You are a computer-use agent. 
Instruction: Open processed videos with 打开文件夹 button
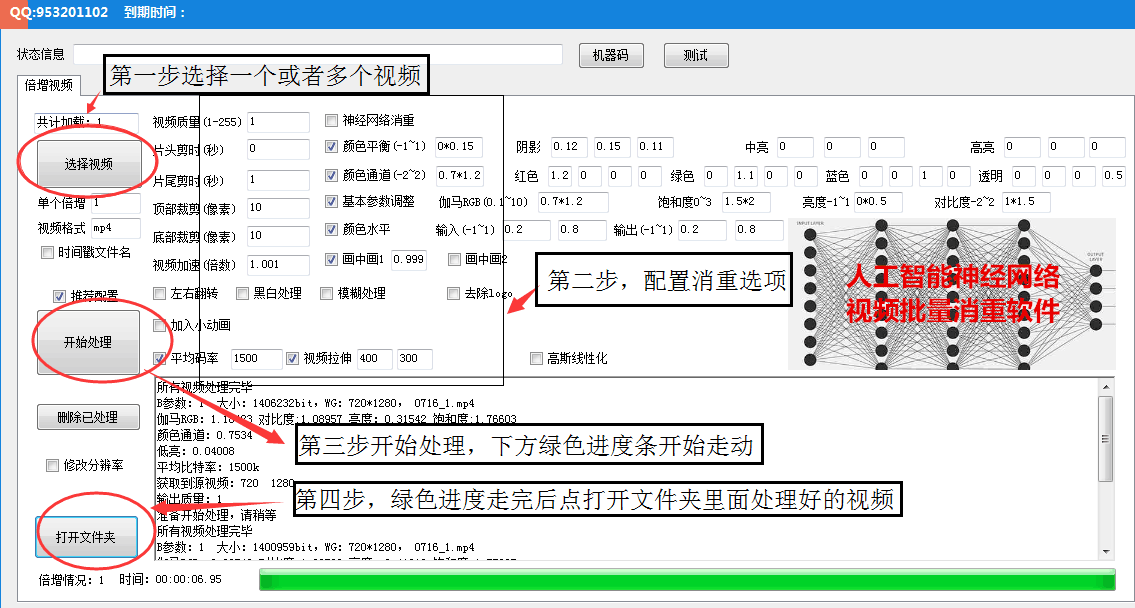point(87,537)
